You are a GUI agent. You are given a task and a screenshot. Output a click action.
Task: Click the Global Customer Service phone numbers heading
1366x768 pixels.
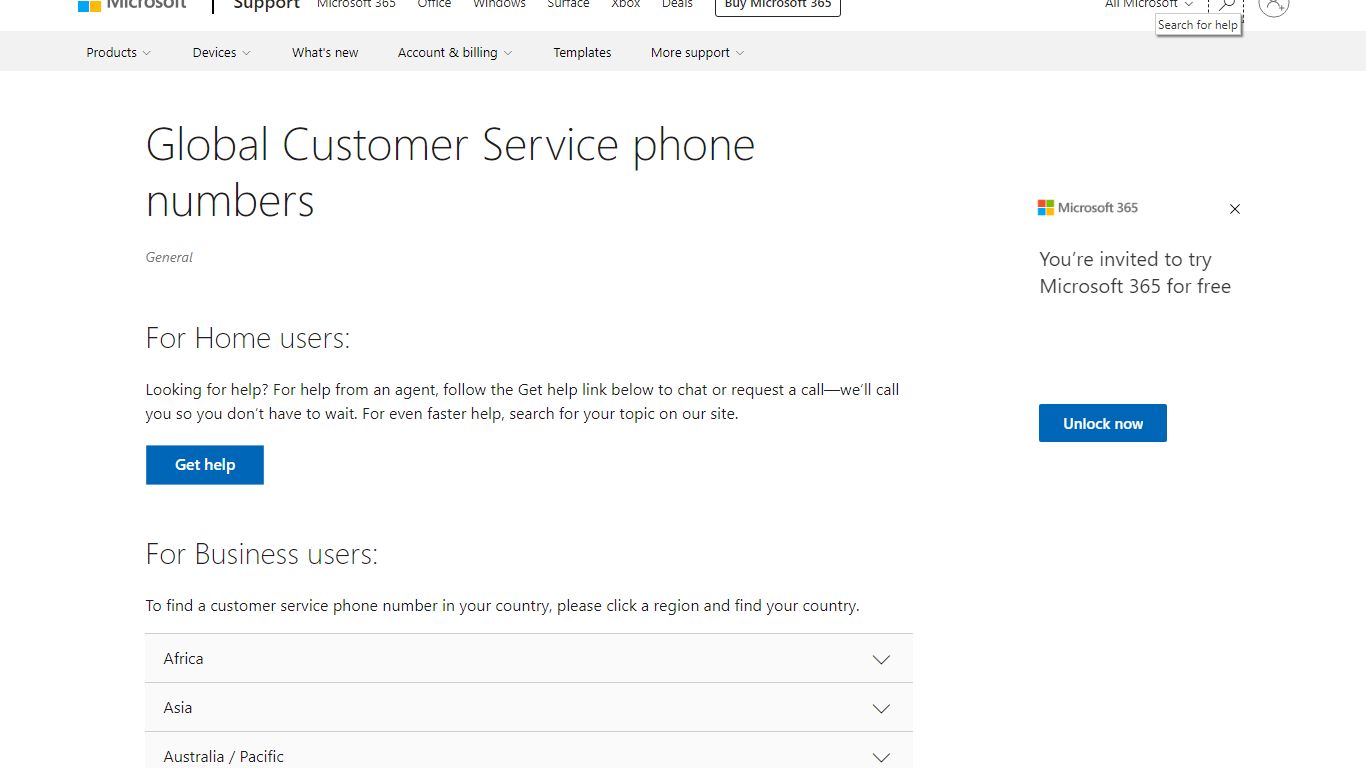pyautogui.click(x=450, y=173)
